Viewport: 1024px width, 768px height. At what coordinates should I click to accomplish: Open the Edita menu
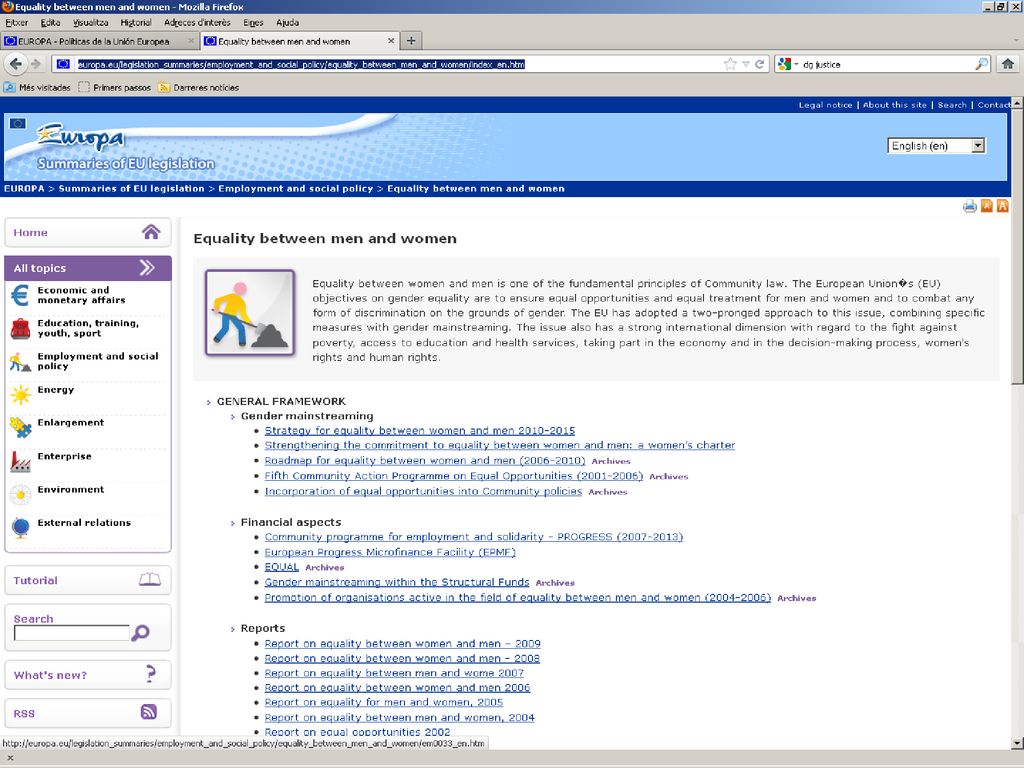coord(50,22)
